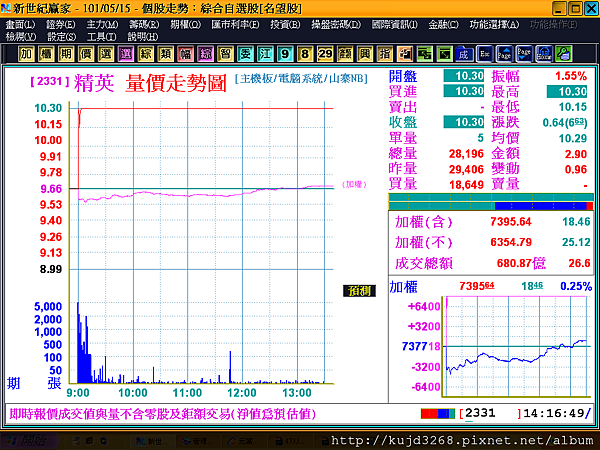600x450 pixels.
Task: Click the 均價 value 10.29
Action: [x=573, y=138]
